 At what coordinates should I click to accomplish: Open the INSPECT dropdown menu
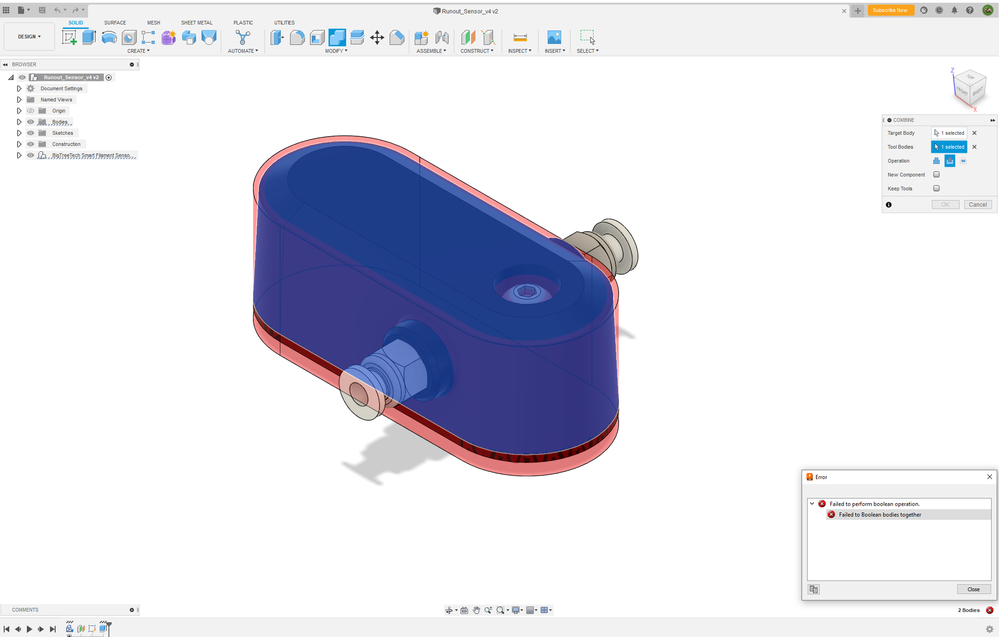519,51
